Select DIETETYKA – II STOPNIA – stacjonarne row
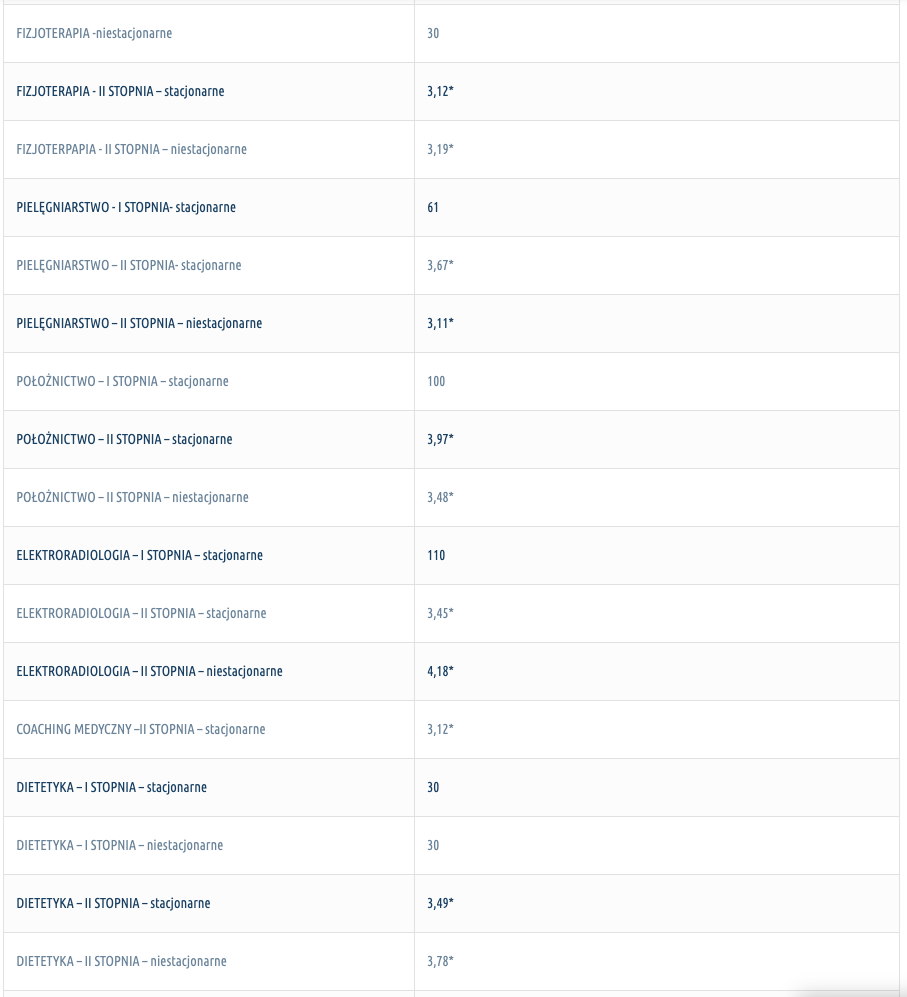The width and height of the screenshot is (907, 997). point(451,904)
